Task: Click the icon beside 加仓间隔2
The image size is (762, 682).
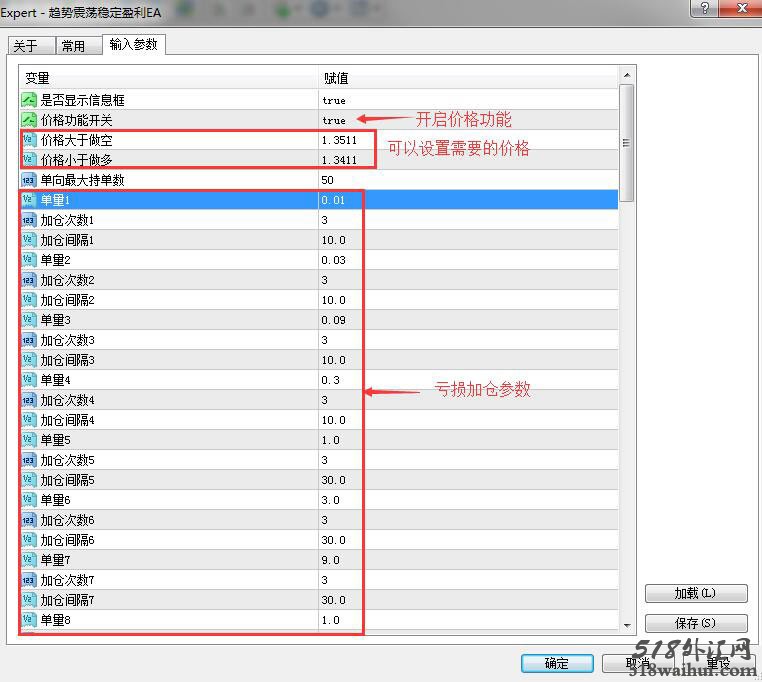Action: [29, 300]
